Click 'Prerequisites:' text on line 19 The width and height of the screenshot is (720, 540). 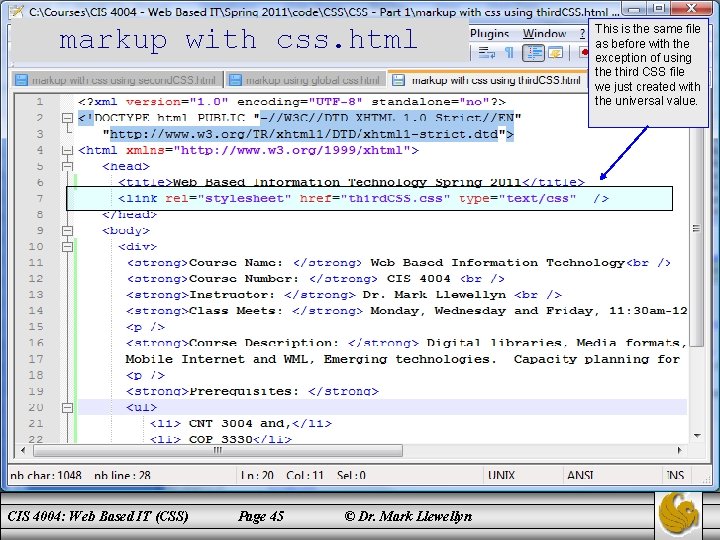point(243,391)
